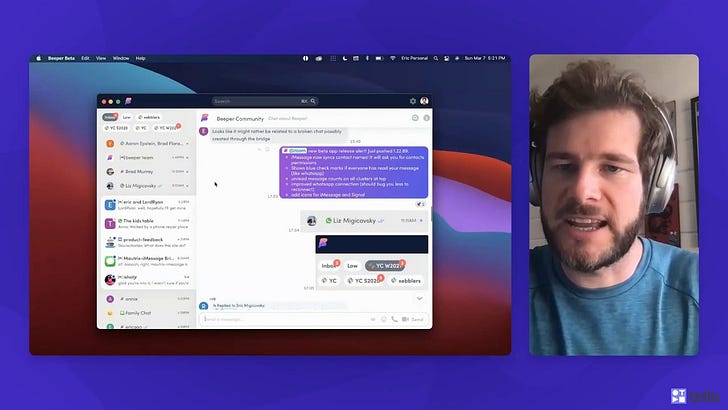The image size is (728, 410).
Task: Click the battery status icon in the menu bar
Action: click(x=379, y=59)
